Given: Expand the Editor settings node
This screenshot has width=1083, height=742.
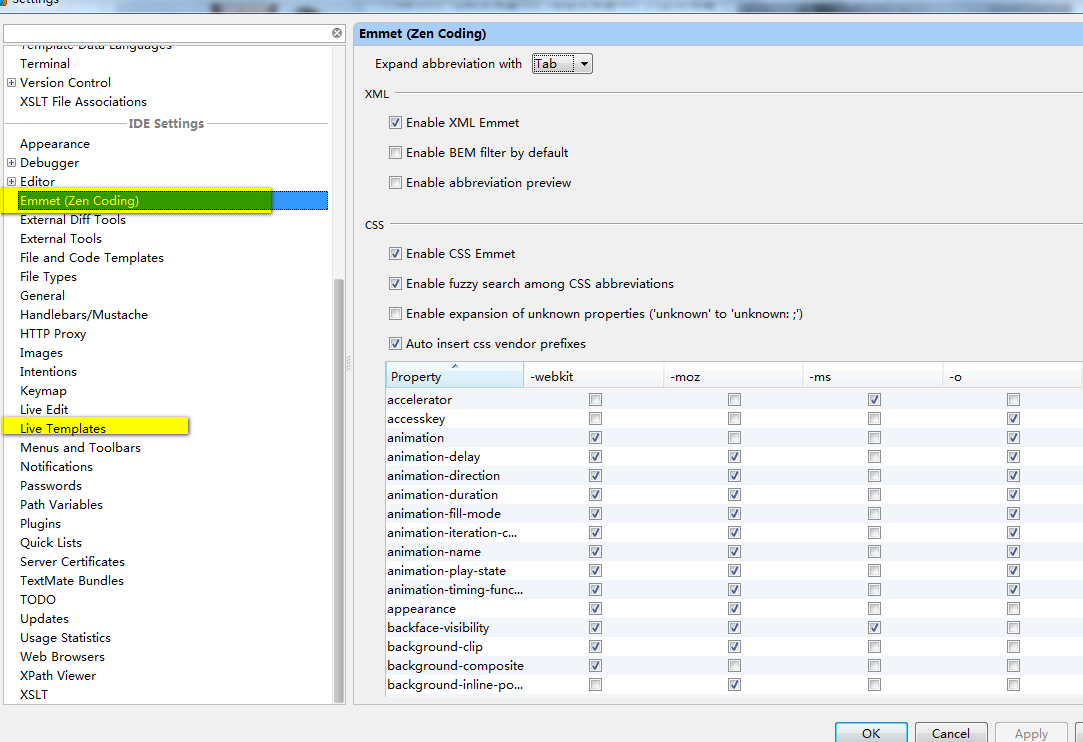Looking at the screenshot, I should 11,182.
